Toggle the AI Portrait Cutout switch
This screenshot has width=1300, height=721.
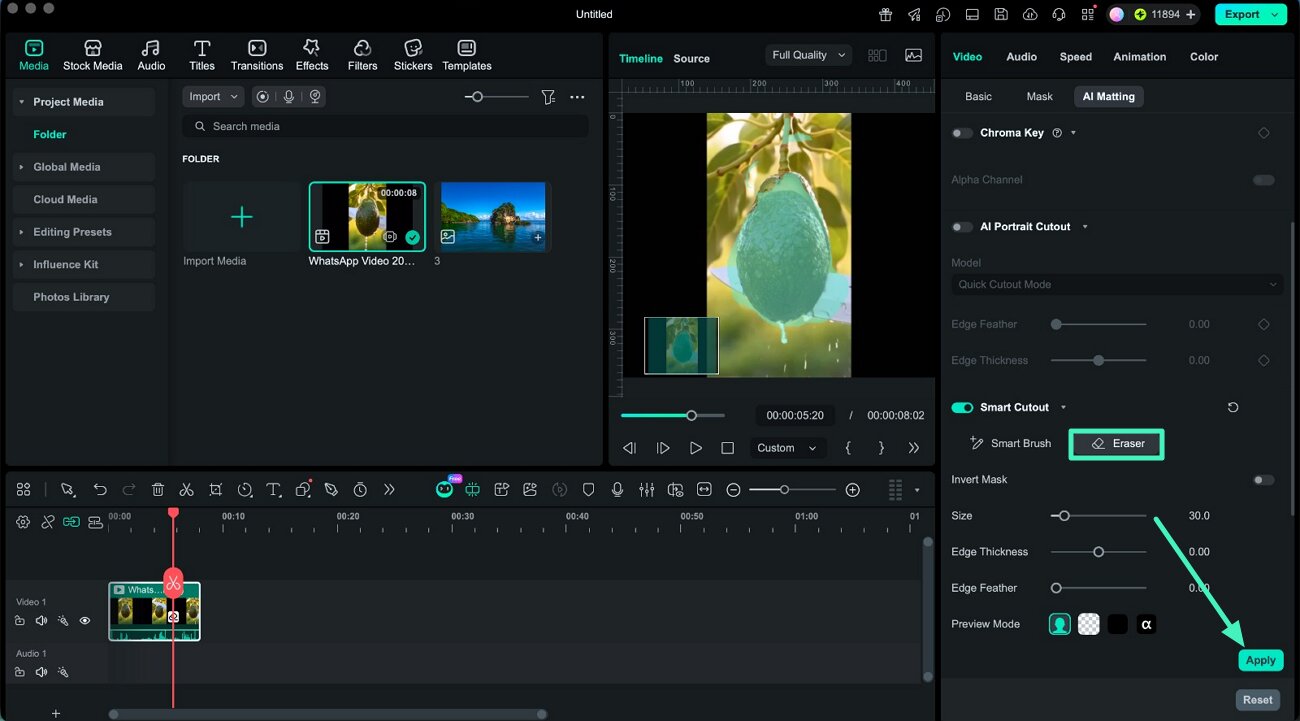click(962, 227)
